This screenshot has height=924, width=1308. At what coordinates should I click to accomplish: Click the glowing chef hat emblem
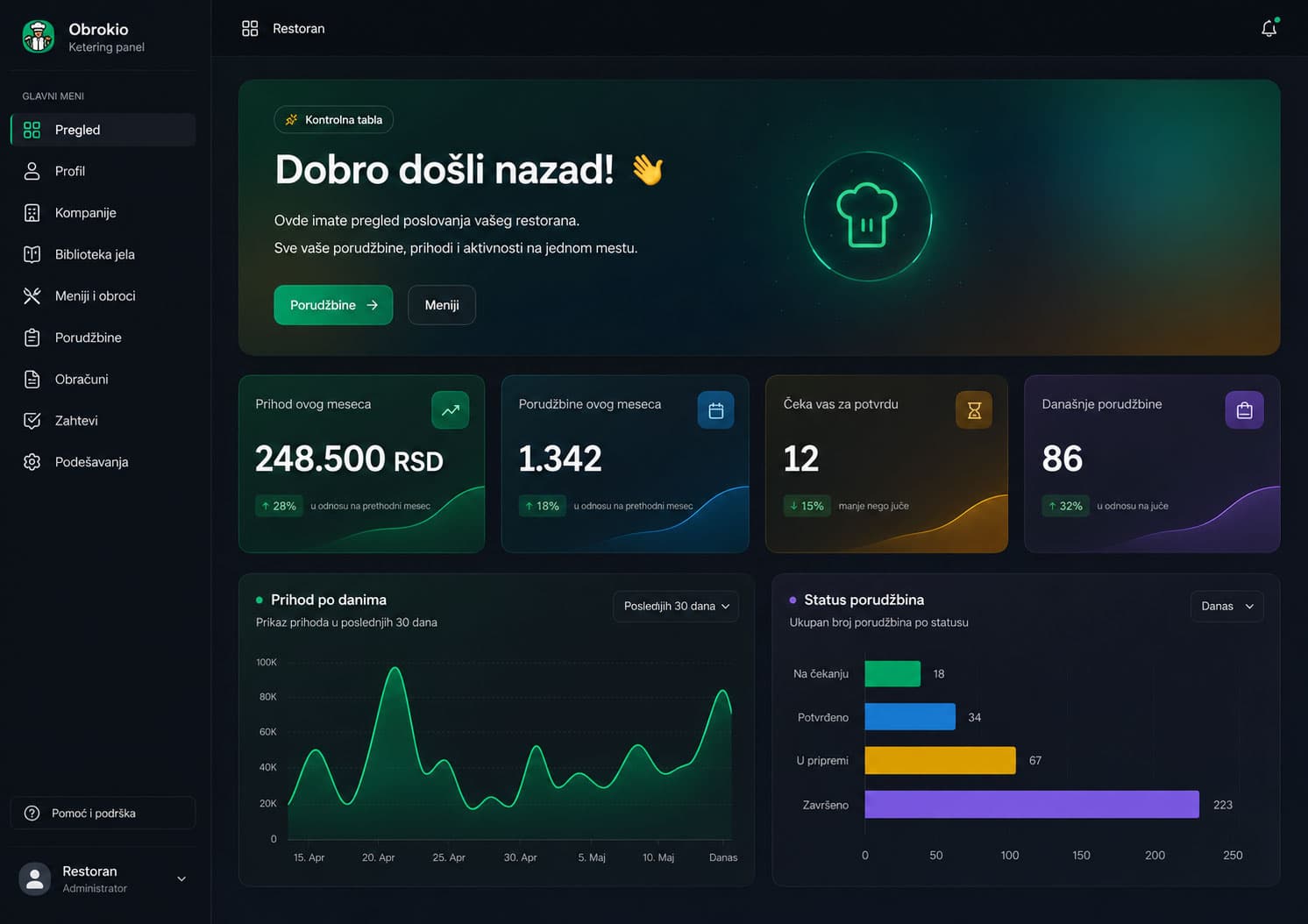867,217
